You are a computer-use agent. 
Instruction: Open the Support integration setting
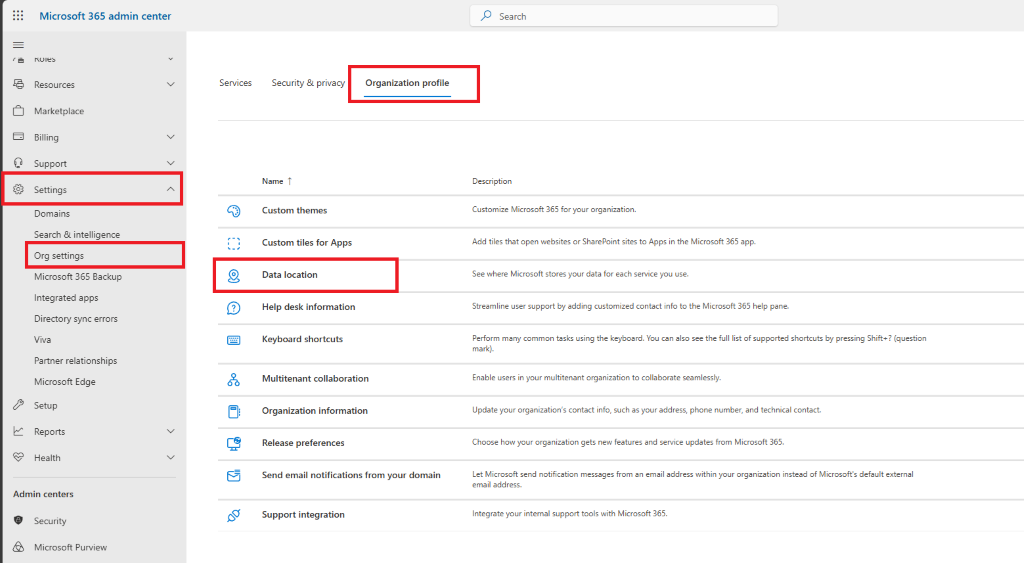(x=303, y=515)
